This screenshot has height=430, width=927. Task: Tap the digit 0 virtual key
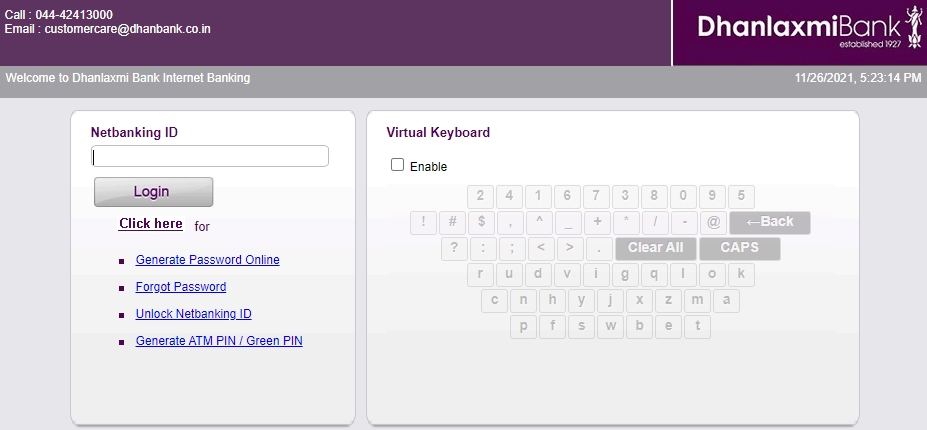coord(683,197)
